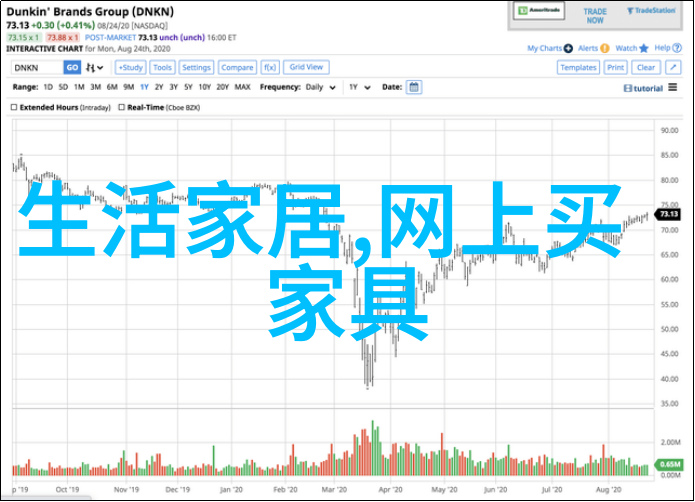Open the Templates button

(578, 67)
